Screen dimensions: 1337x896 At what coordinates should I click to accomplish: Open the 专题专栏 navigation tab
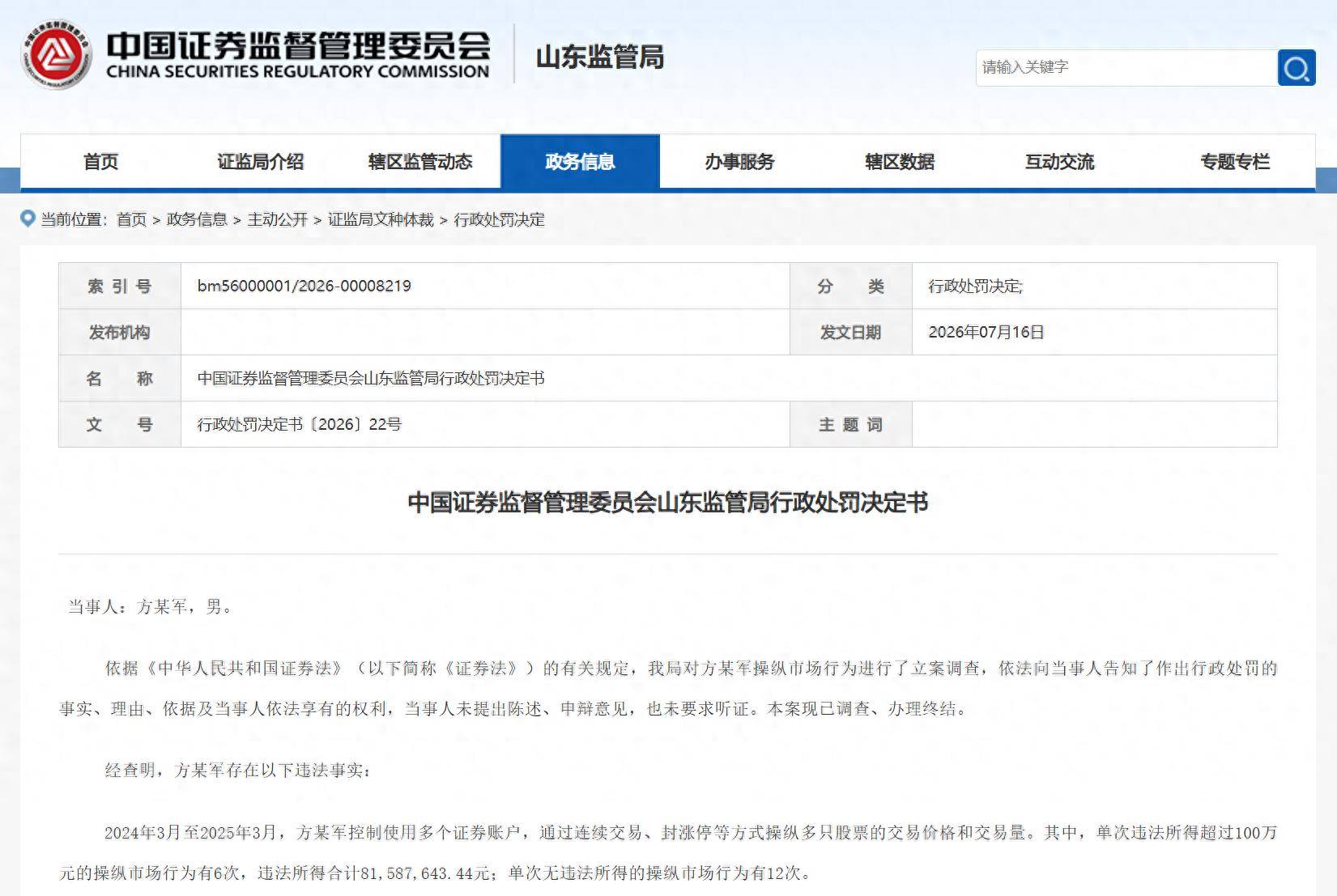point(1235,161)
